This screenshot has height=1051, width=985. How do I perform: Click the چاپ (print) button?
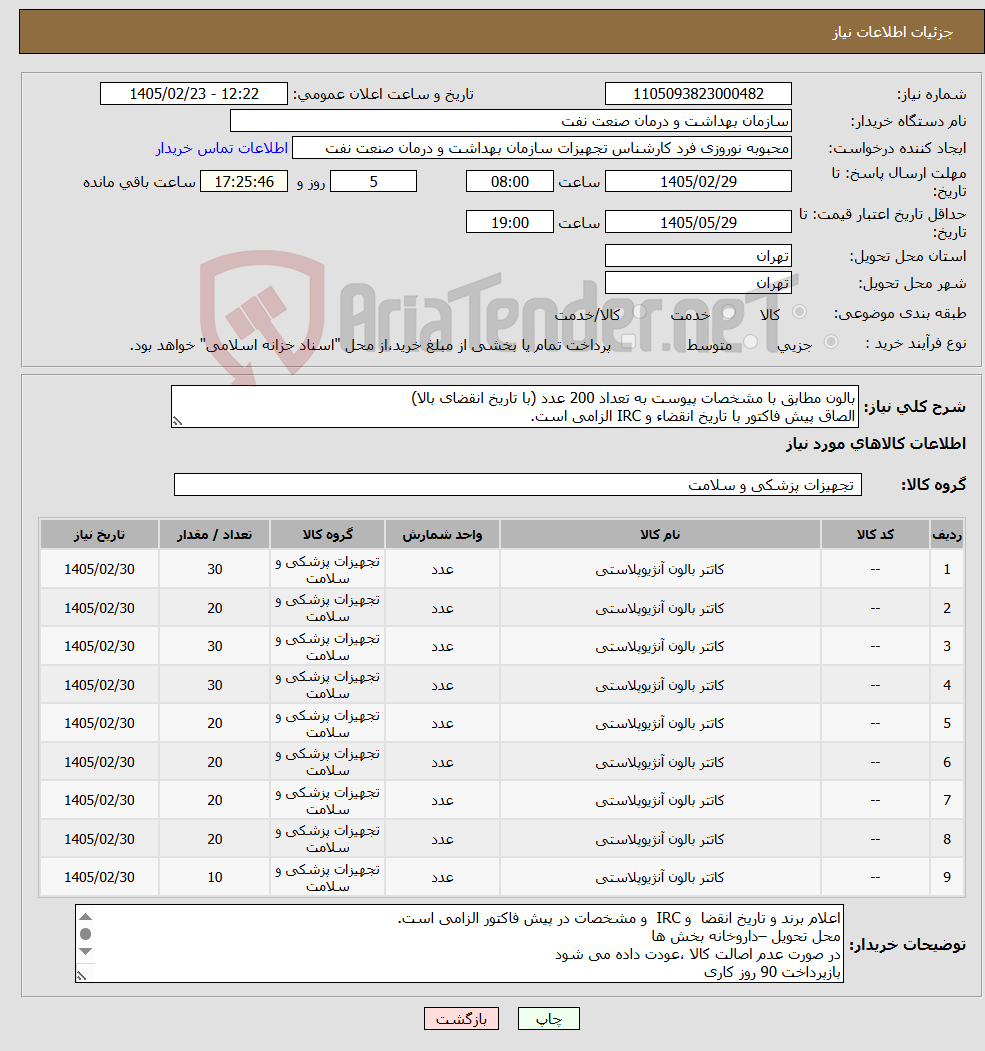click(x=548, y=1019)
